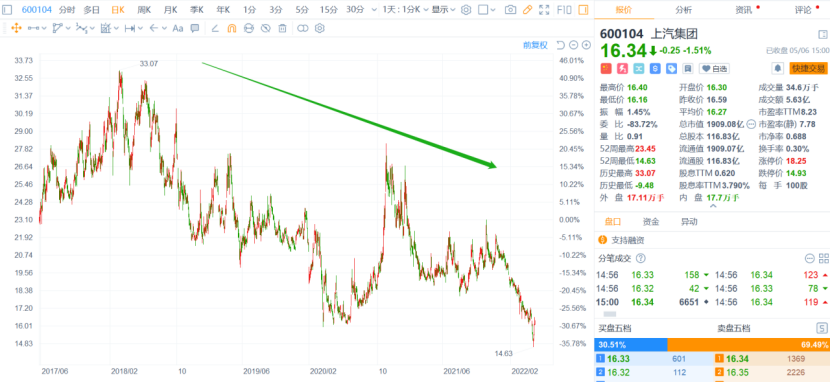Open drawing toolbar settings gear
The width and height of the screenshot is (830, 383).
point(319,29)
